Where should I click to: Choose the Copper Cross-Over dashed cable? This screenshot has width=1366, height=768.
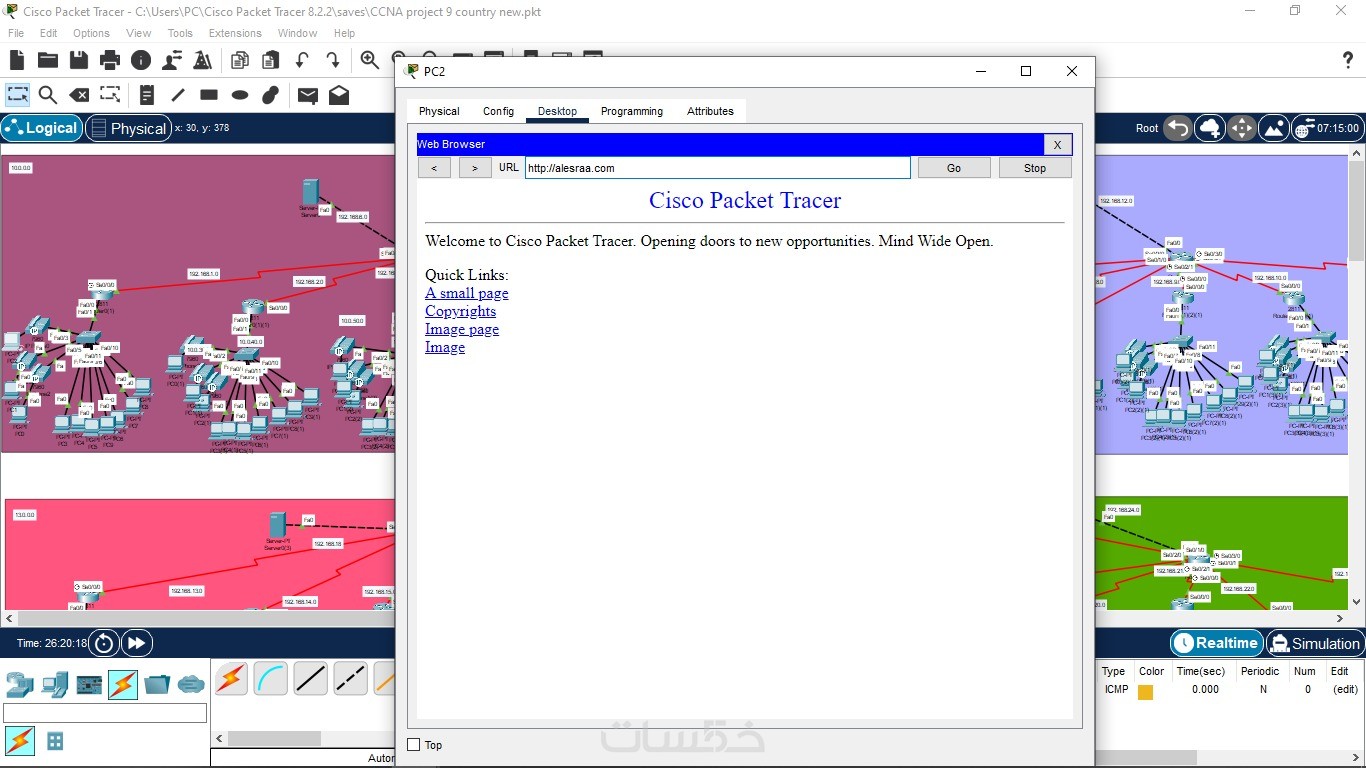click(350, 679)
